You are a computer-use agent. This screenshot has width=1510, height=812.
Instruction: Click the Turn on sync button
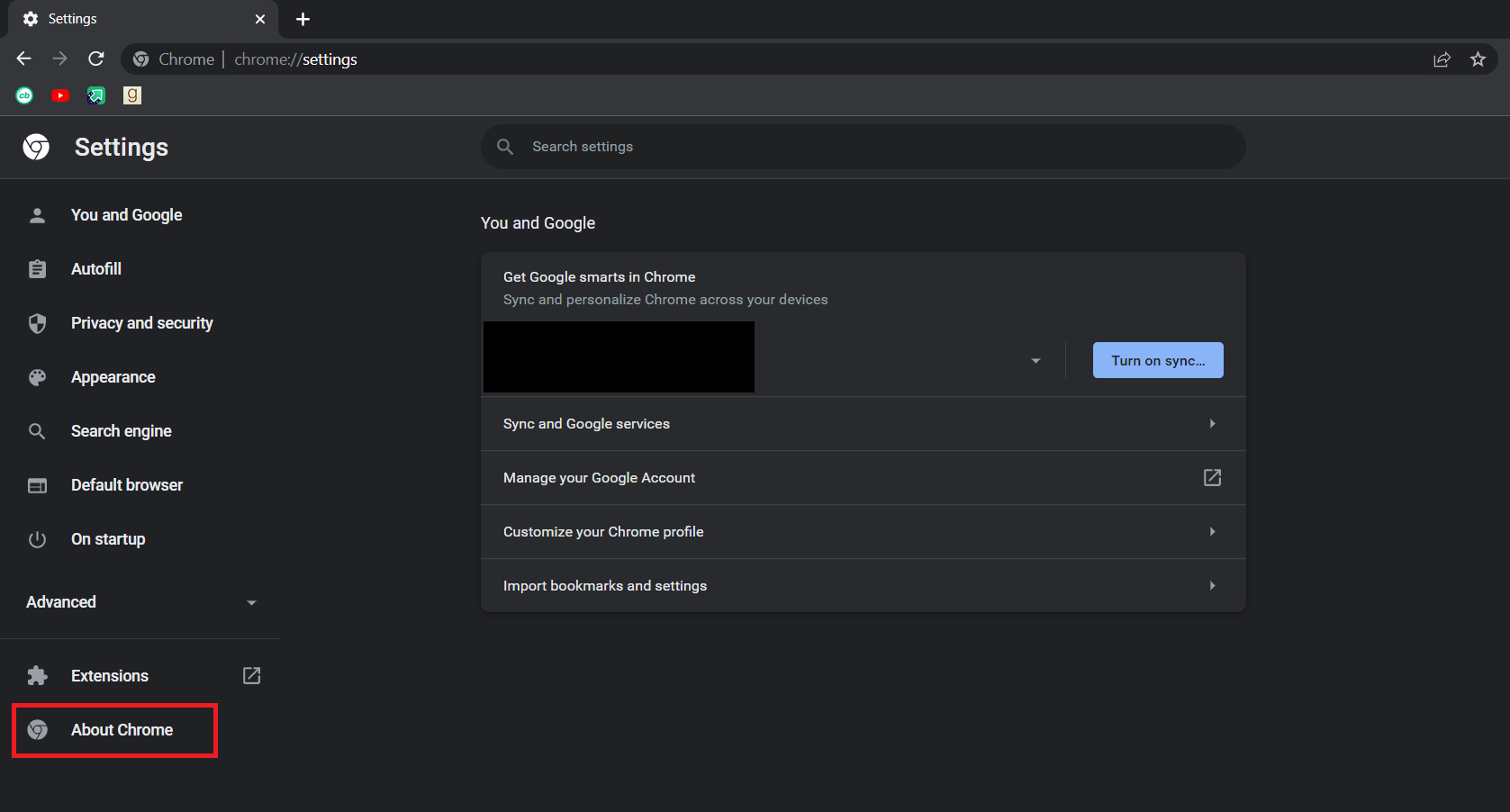click(x=1158, y=360)
